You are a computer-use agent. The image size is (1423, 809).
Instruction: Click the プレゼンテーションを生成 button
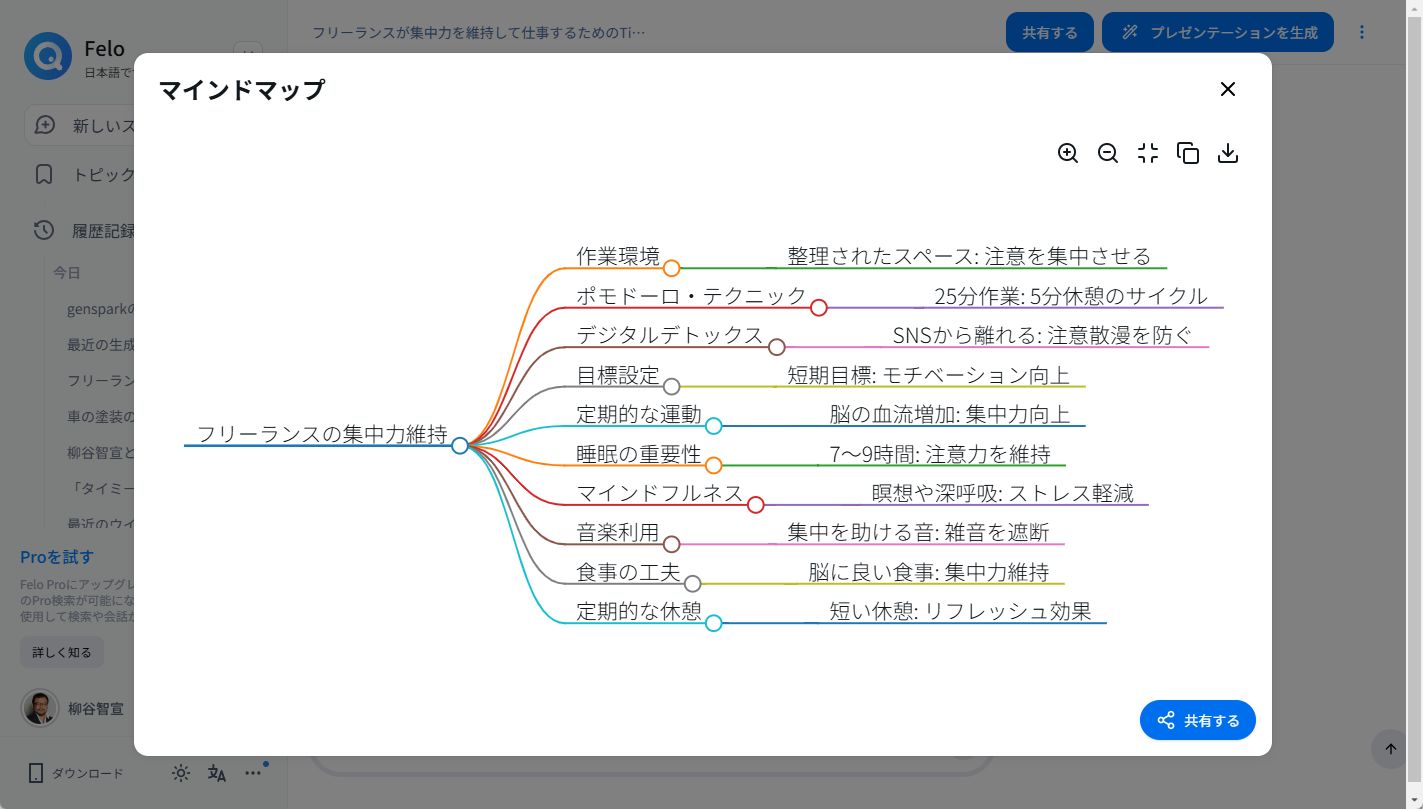1218,32
